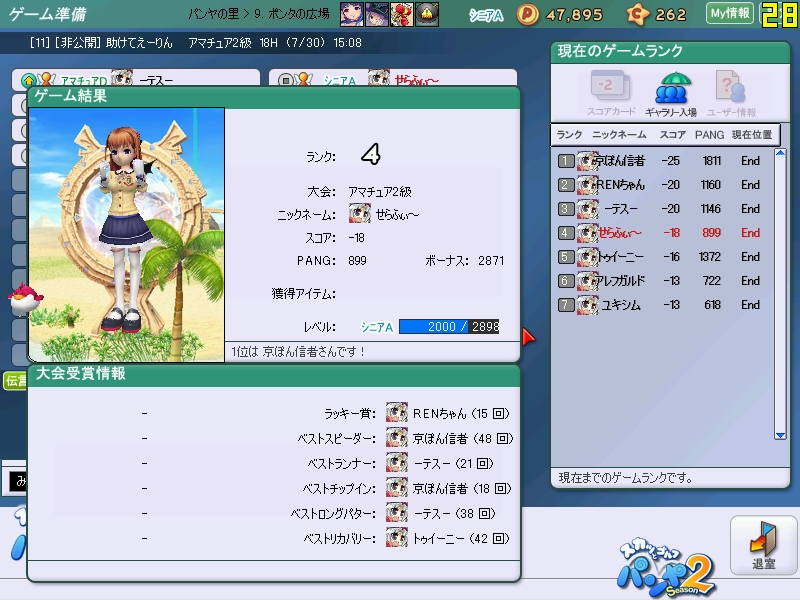This screenshot has height=600, width=800.
Task: Select rank 3 row ーテスー
Action: (663, 209)
